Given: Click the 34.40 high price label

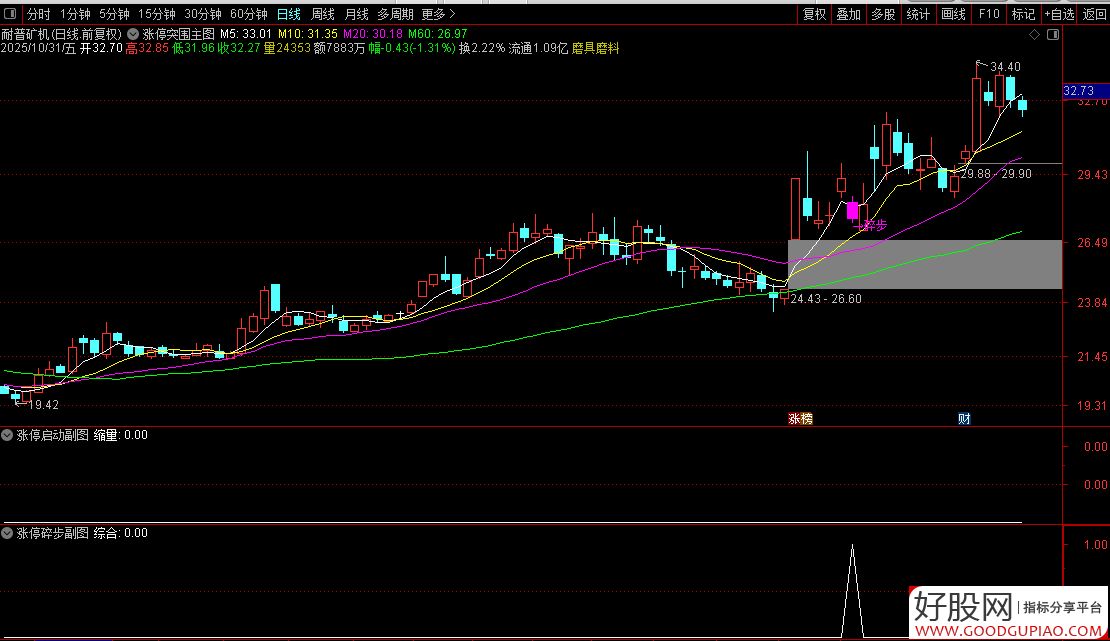Looking at the screenshot, I should [x=1005, y=67].
